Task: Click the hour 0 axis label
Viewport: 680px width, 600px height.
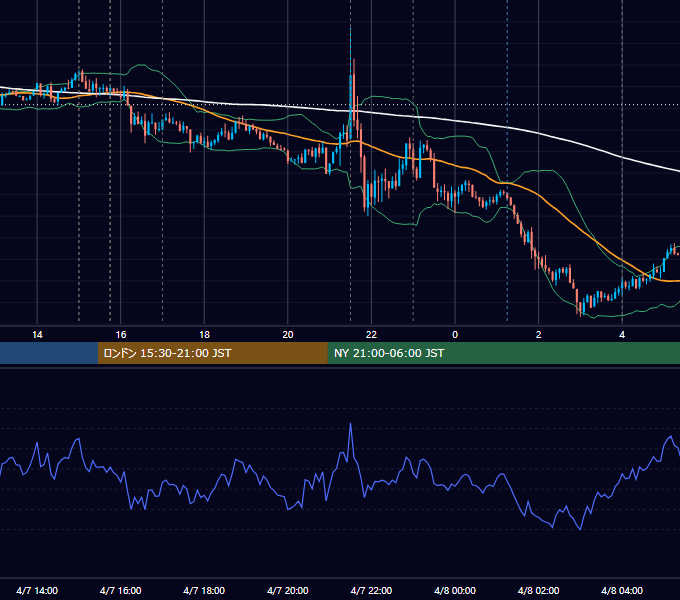Action: click(x=455, y=335)
